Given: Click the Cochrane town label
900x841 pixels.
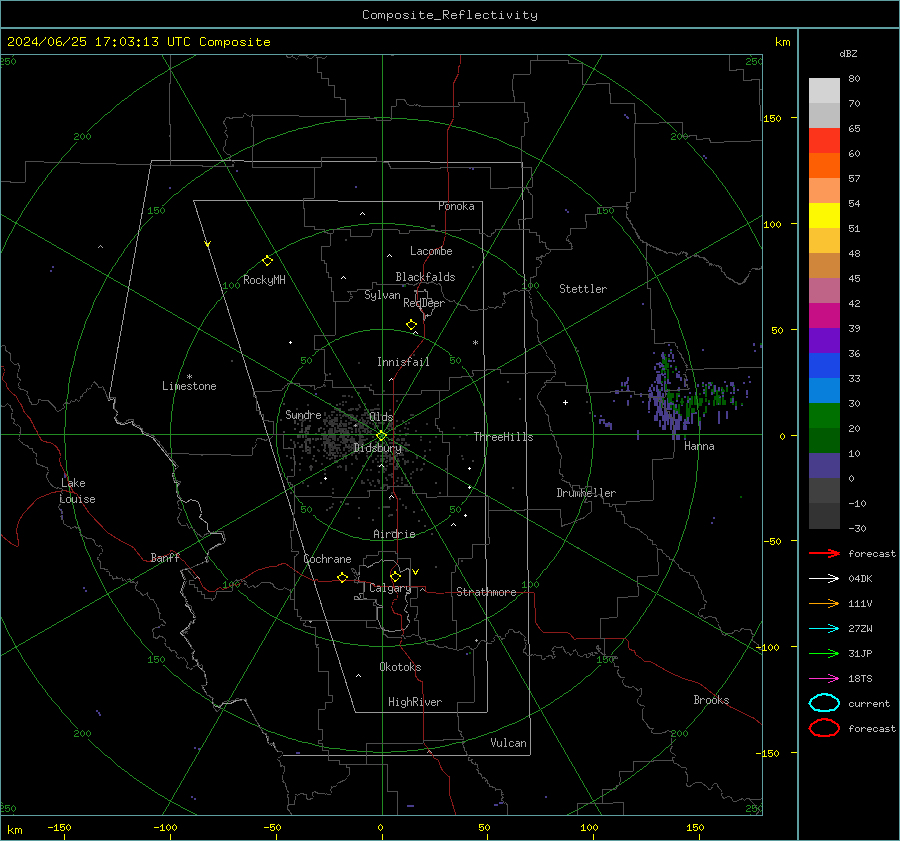Looking at the screenshot, I should coord(327,559).
